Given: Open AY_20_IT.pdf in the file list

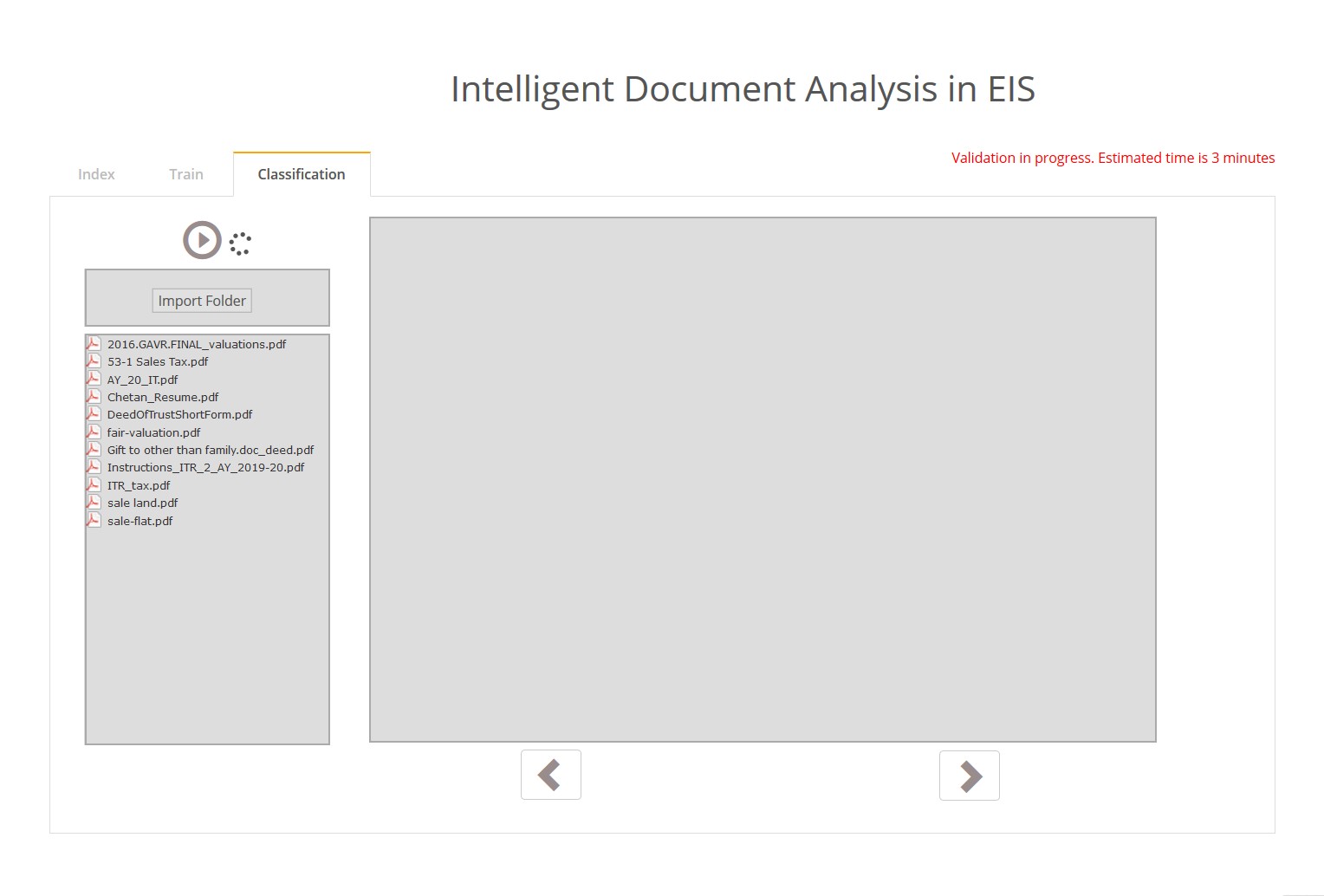Looking at the screenshot, I should (143, 380).
